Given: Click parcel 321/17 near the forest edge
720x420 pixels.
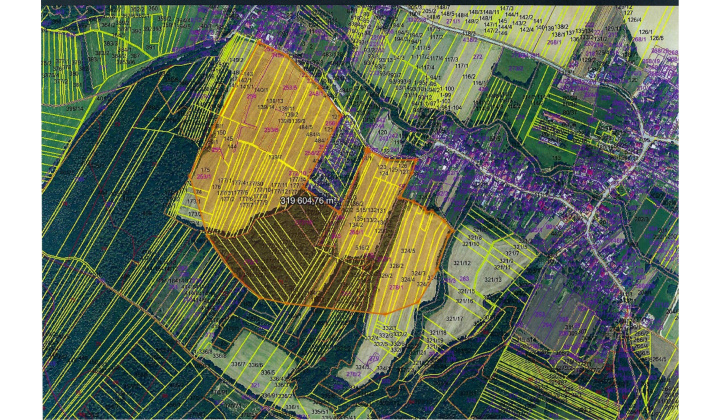Looking at the screenshot, I should coord(456,319).
